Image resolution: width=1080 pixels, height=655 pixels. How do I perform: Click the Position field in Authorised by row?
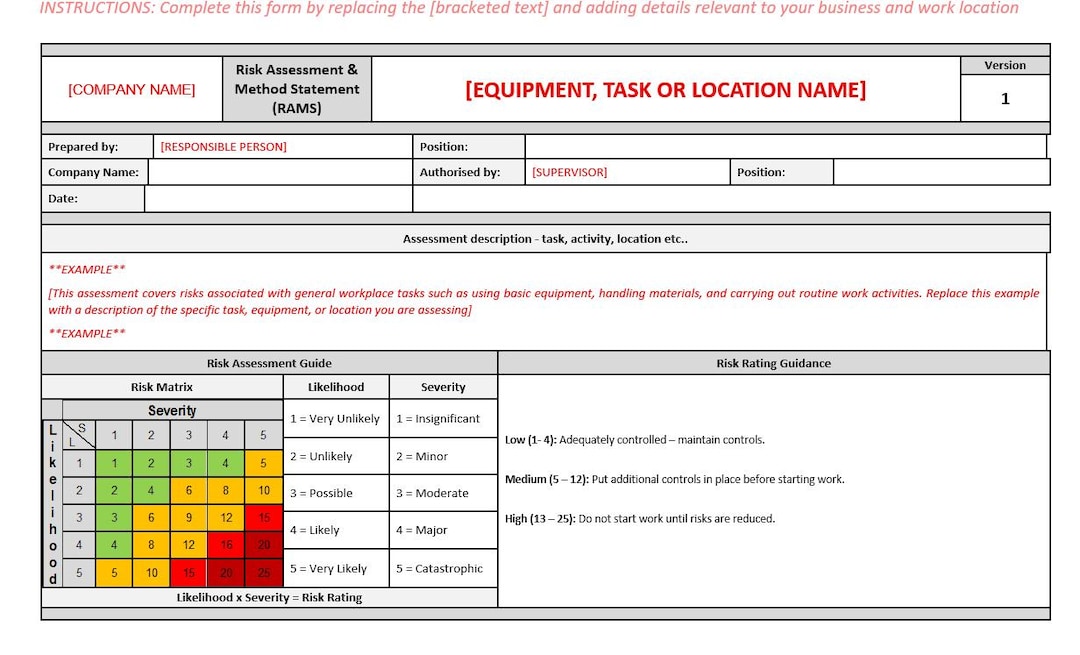coord(941,172)
